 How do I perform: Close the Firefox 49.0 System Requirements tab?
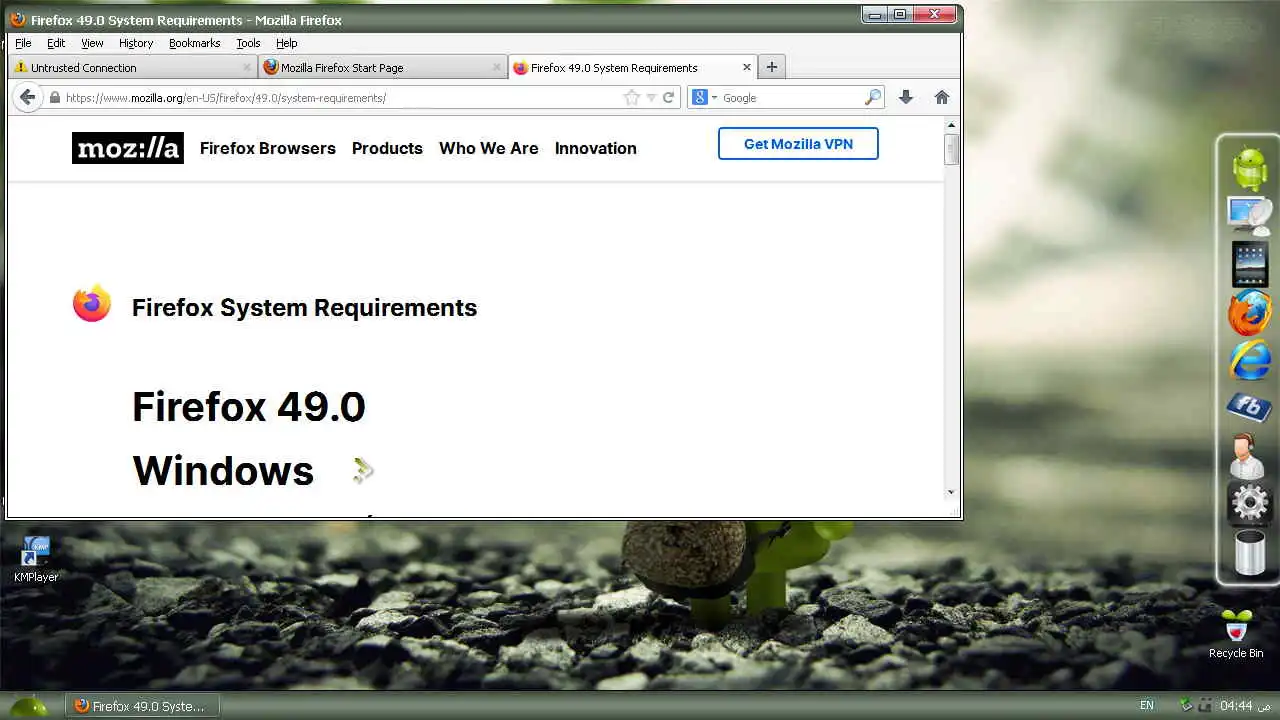coord(746,67)
